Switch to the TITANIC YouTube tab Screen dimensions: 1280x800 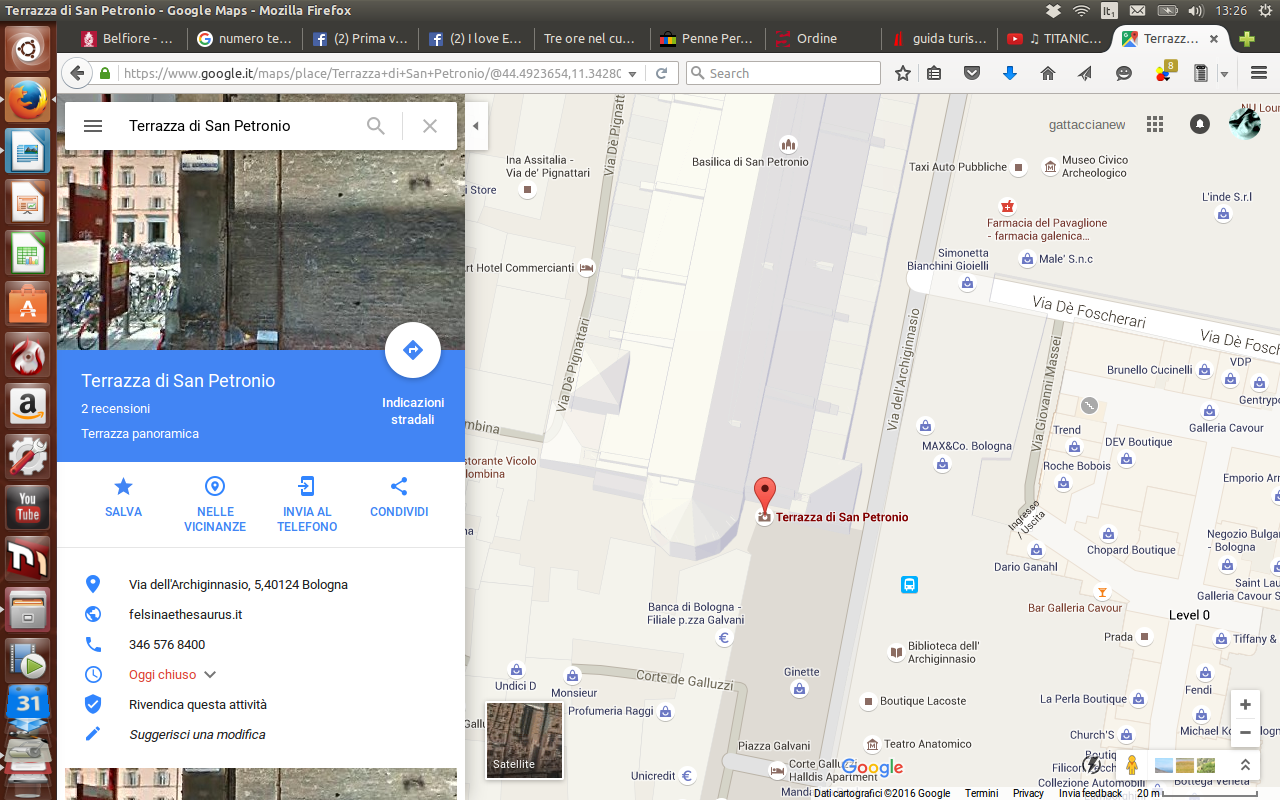click(x=1056, y=39)
